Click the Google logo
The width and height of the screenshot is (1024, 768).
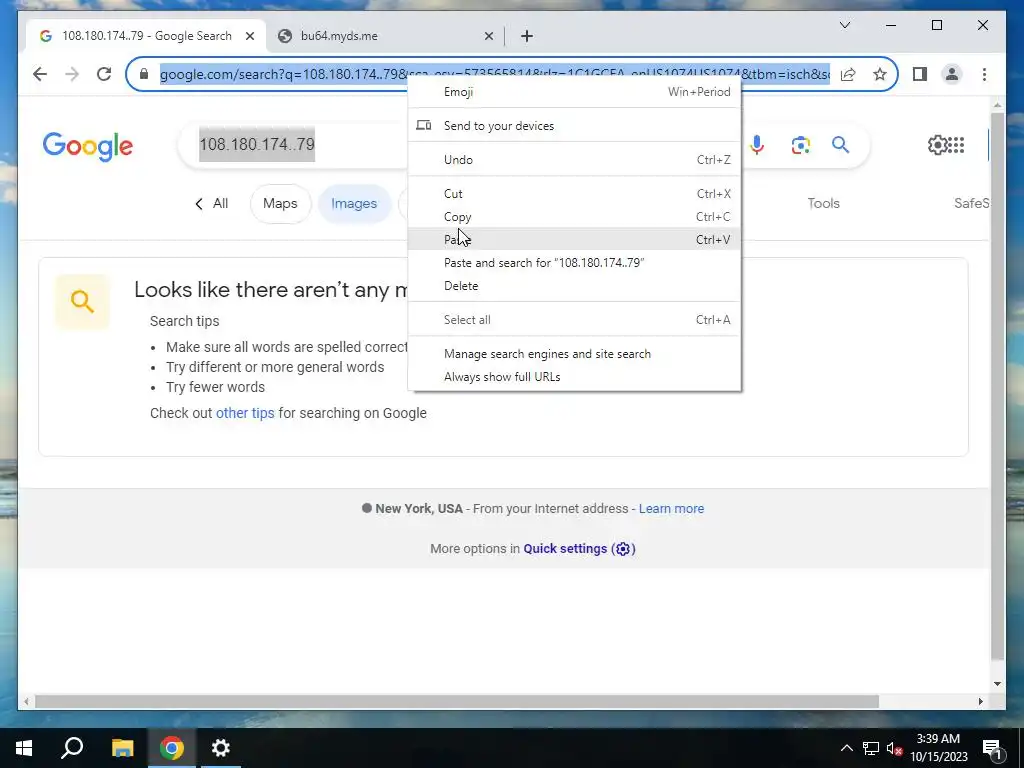click(88, 146)
